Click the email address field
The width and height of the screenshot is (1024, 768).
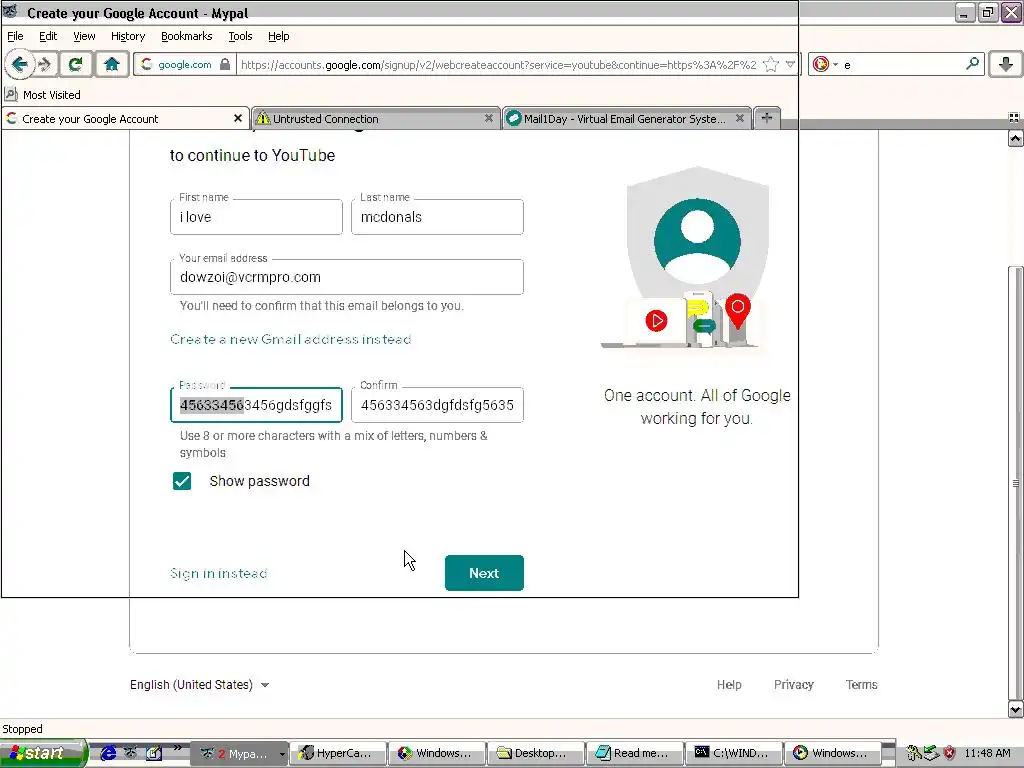click(347, 277)
